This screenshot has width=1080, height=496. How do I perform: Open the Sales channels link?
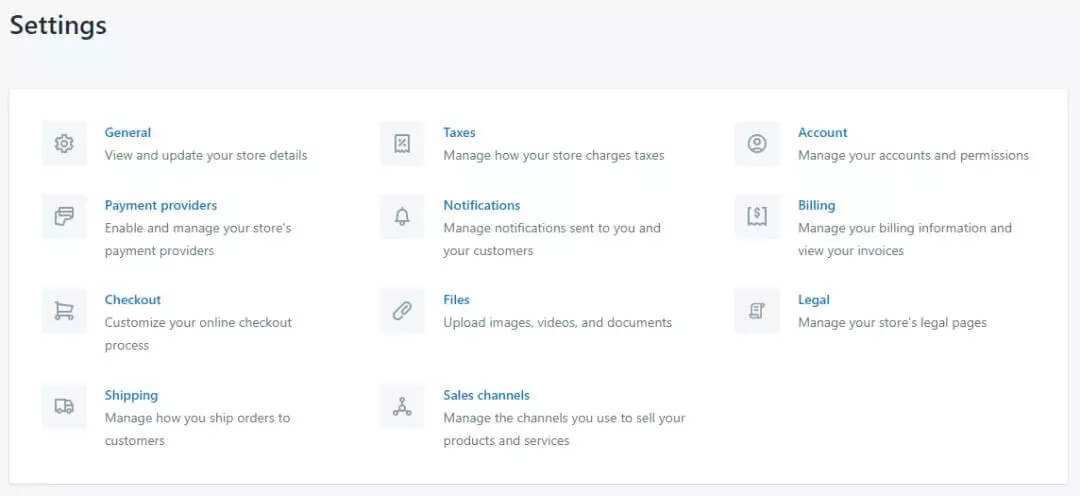pyautogui.click(x=486, y=395)
